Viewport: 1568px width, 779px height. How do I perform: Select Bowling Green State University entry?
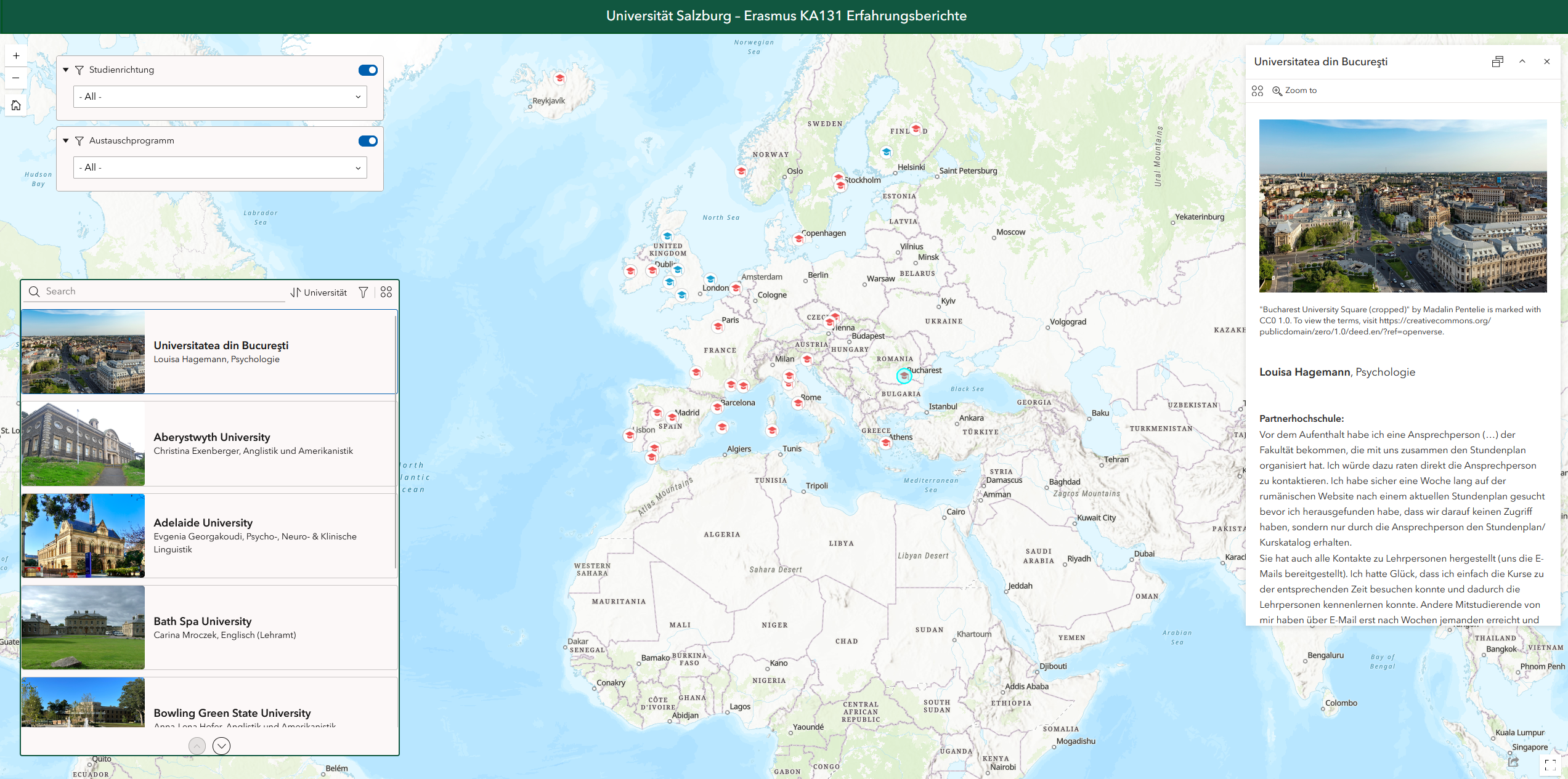pos(209,703)
